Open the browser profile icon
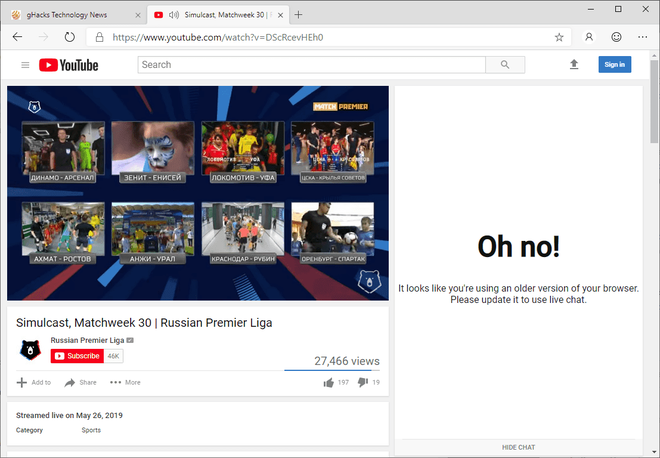This screenshot has width=660, height=458. click(x=589, y=37)
